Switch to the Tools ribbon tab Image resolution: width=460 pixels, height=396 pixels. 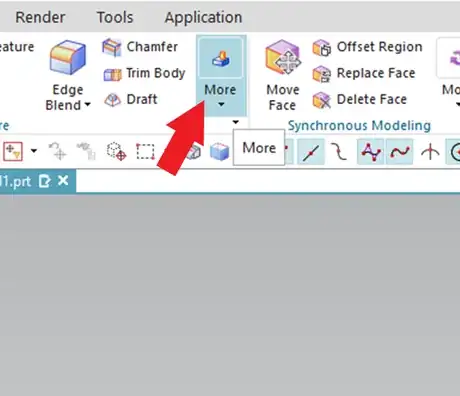115,17
